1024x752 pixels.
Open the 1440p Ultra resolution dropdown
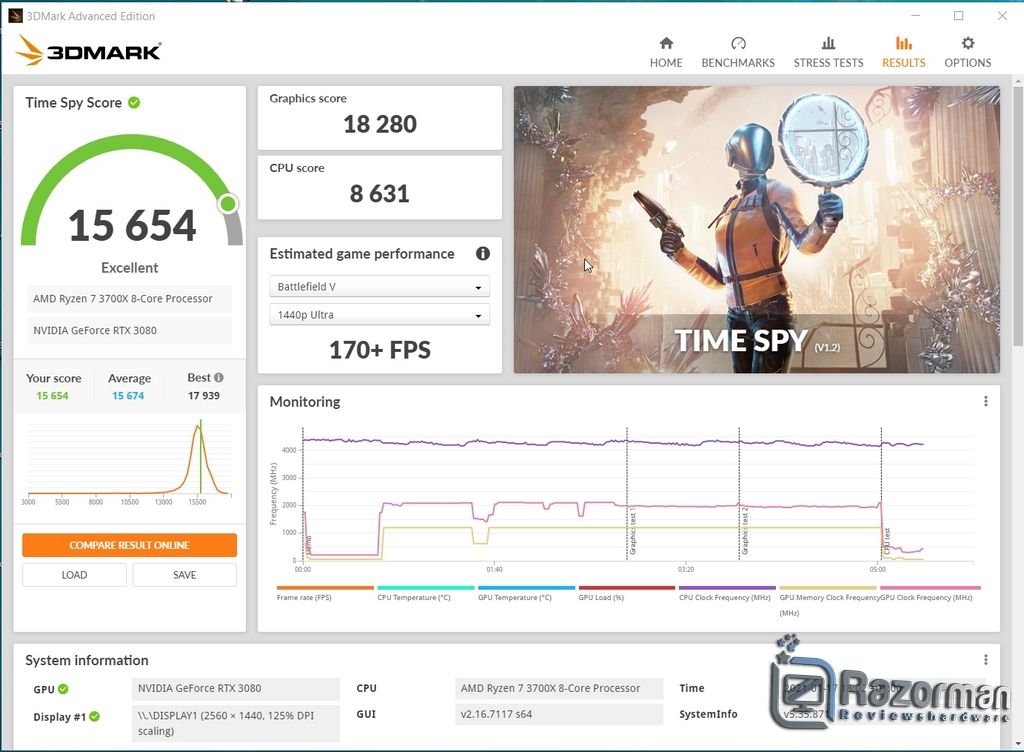379,315
